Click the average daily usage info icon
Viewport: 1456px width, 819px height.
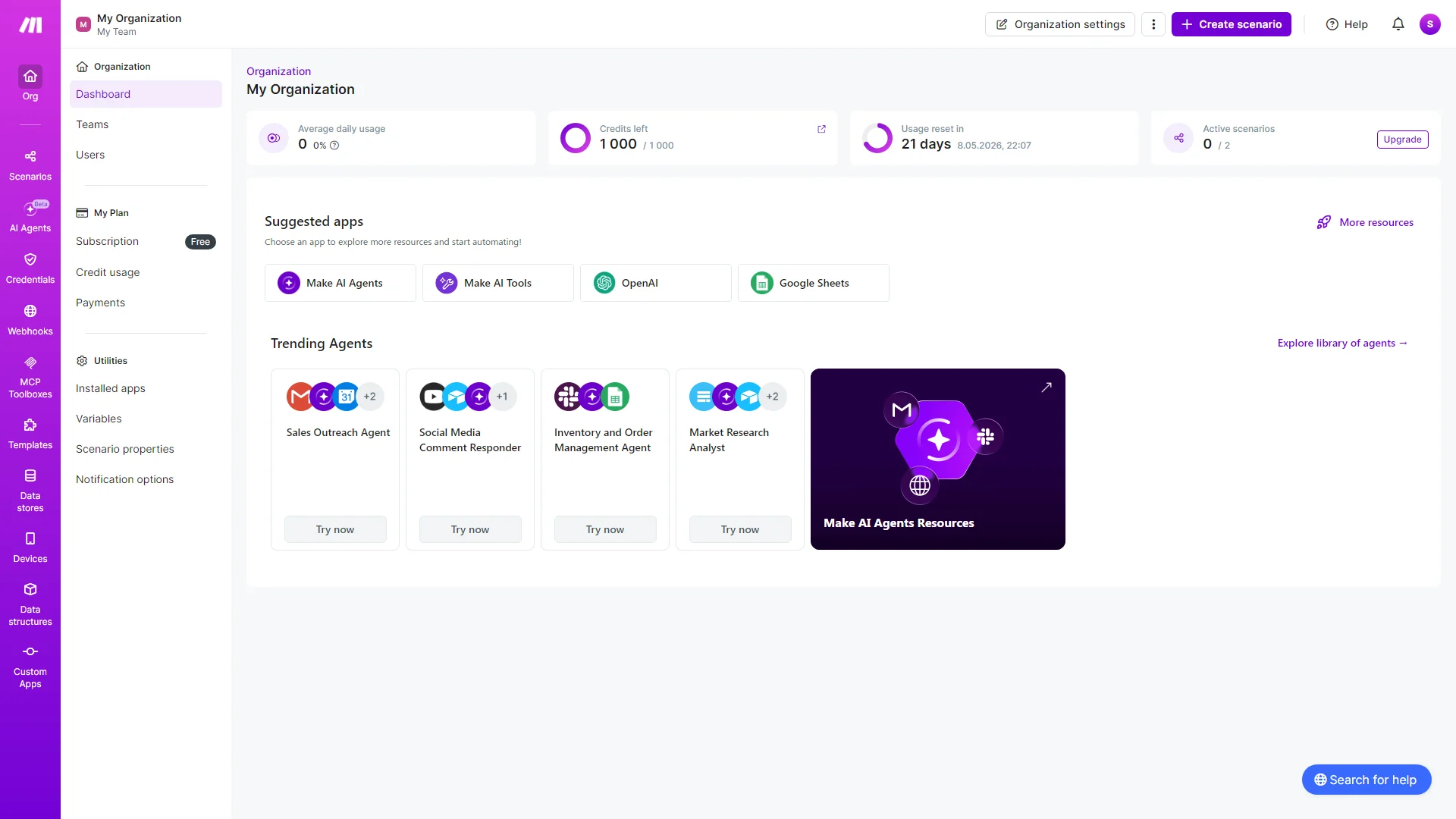coord(334,146)
